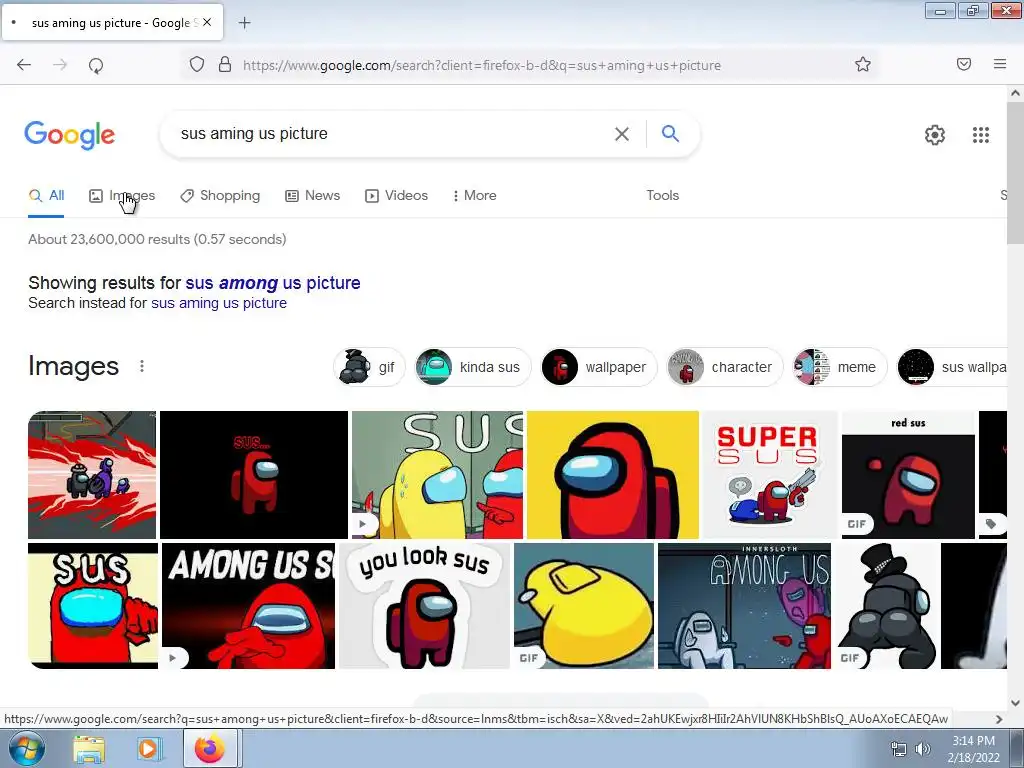1024x768 pixels.
Task: Open tracking protection shield icon
Action: point(197,65)
